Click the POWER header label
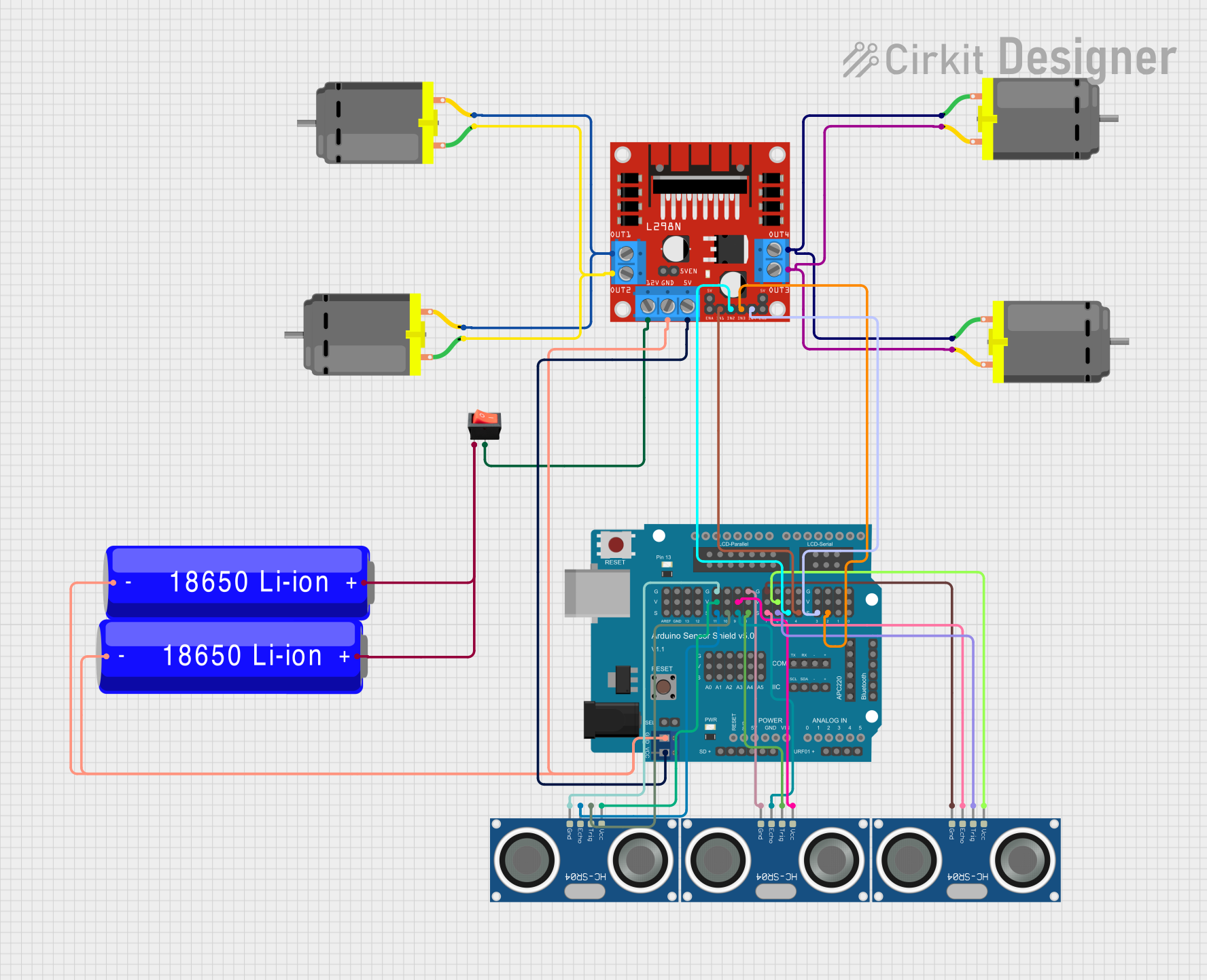The image size is (1207, 980). point(770,720)
